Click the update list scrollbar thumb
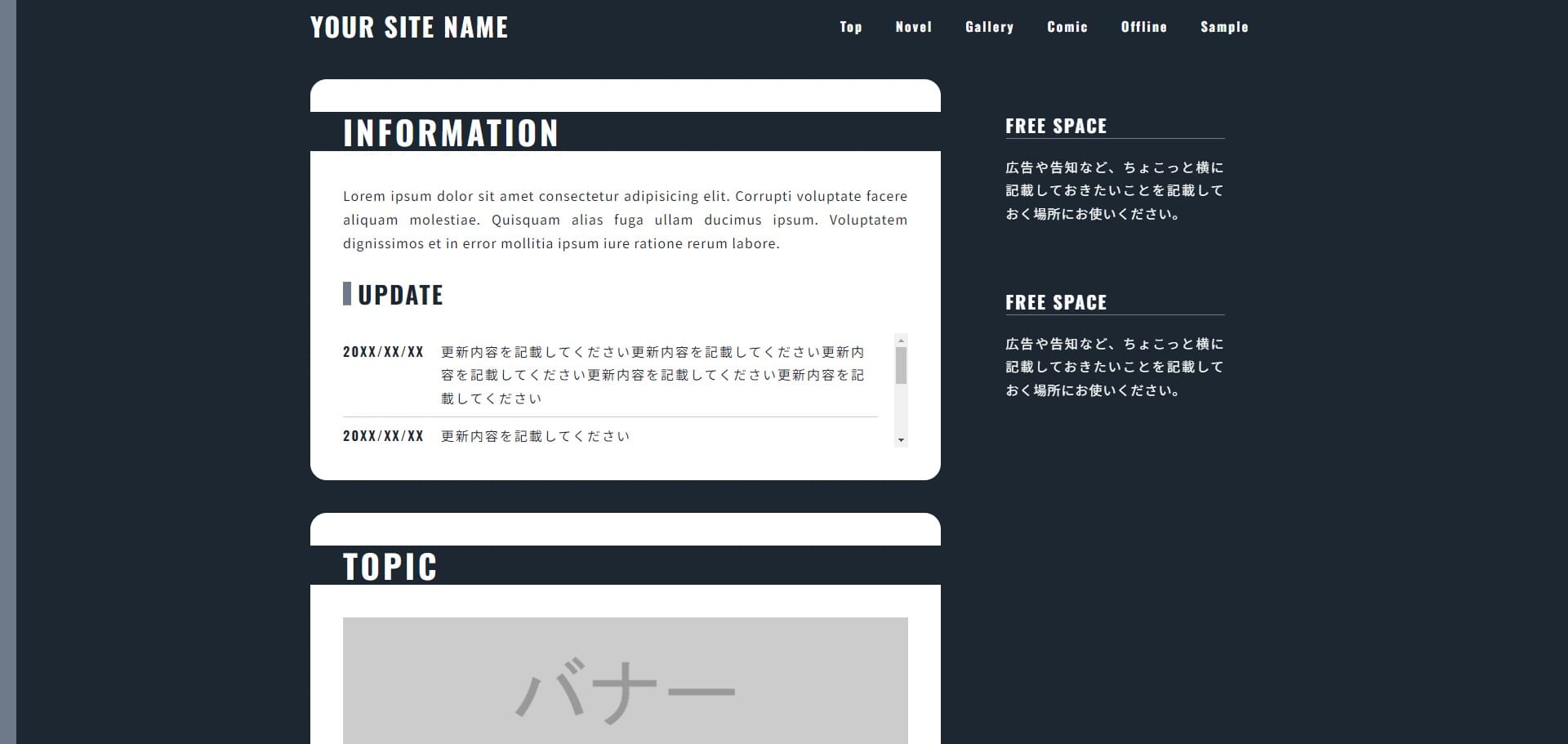Viewport: 1568px width, 744px height. coord(901,365)
